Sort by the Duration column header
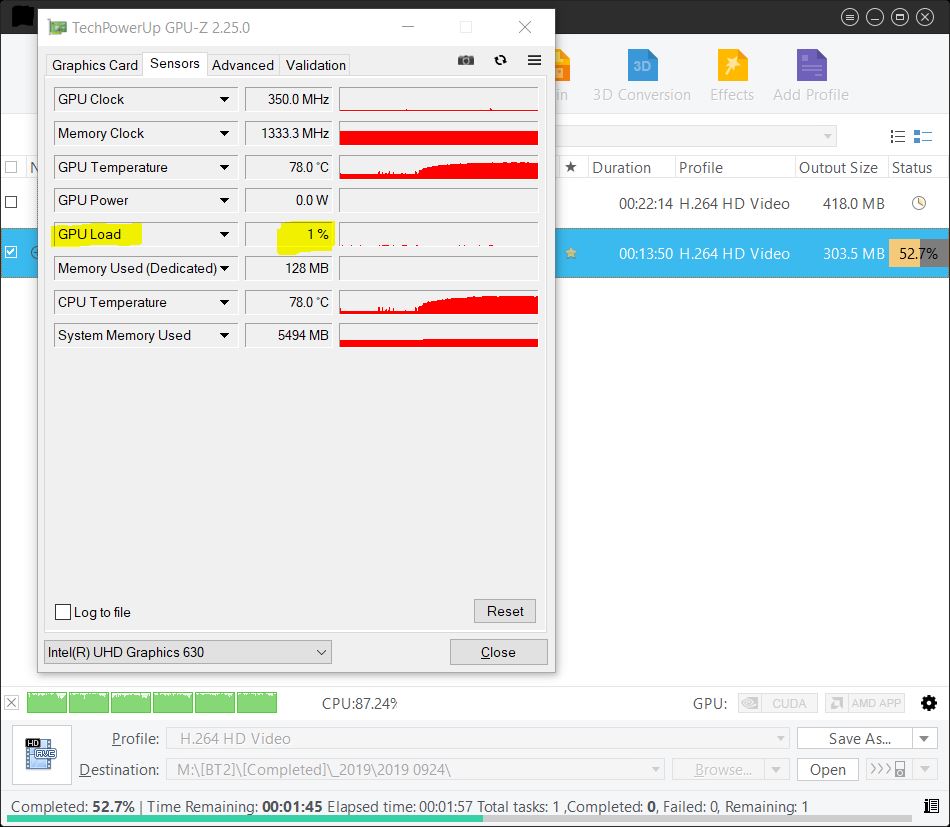The image size is (950, 827). click(x=630, y=167)
